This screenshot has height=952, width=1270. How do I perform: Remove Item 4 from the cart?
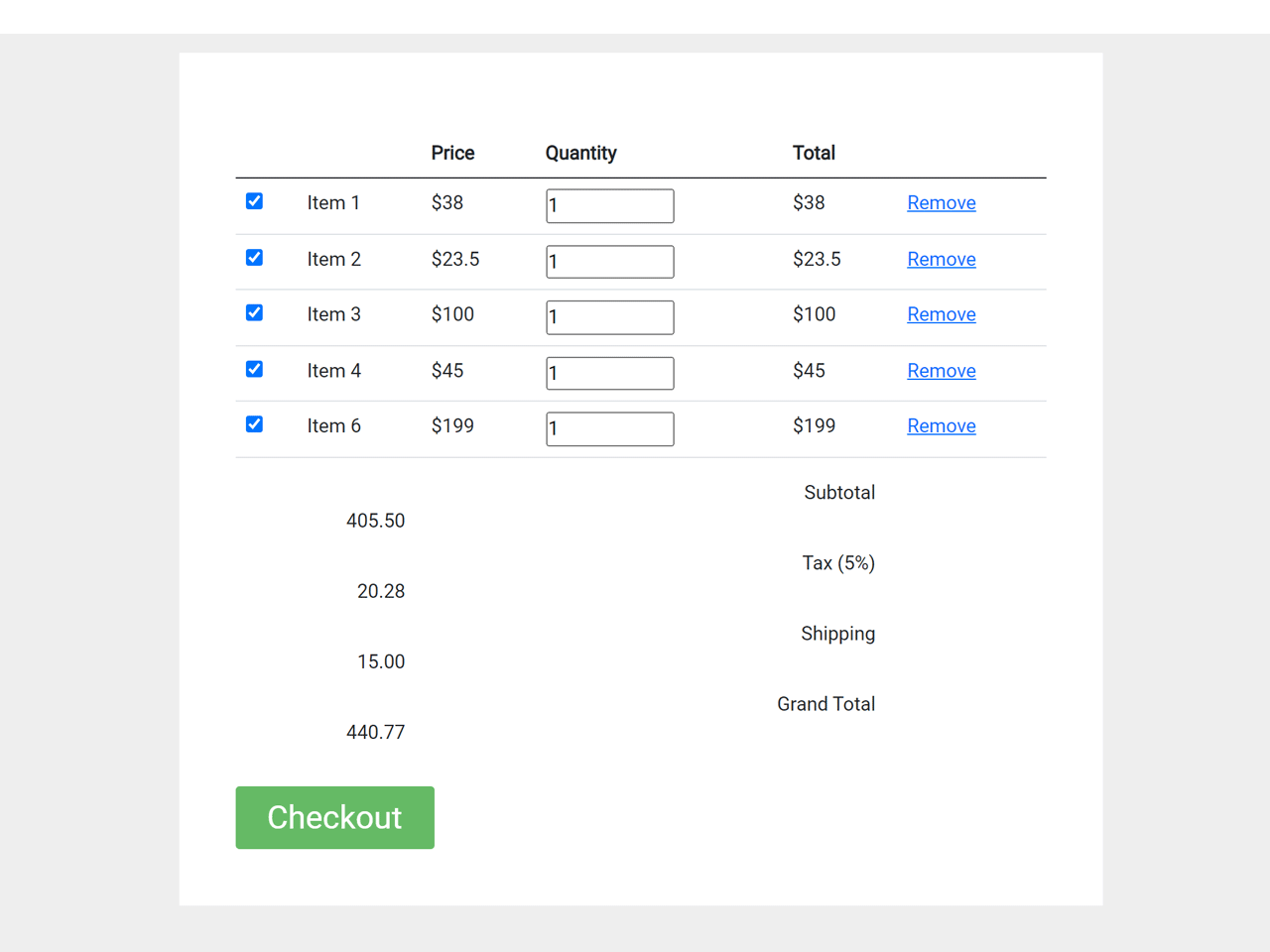tap(941, 371)
